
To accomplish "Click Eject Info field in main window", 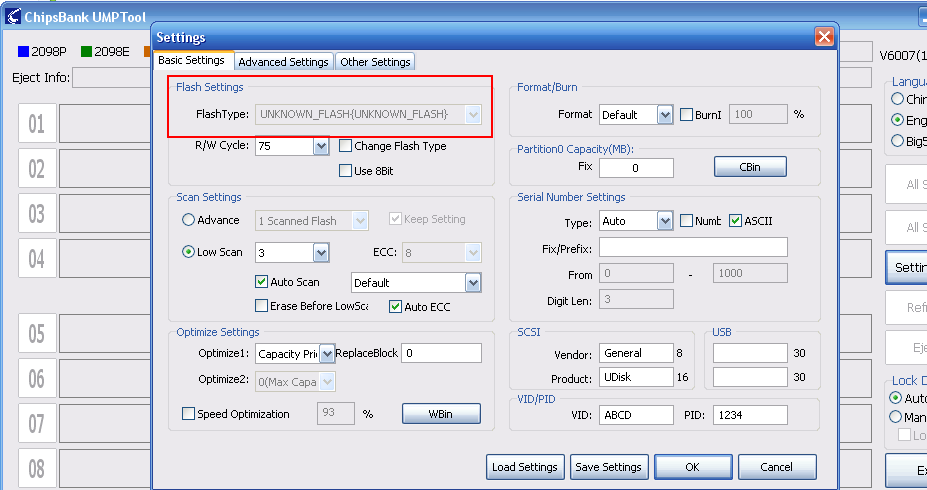I will point(111,77).
